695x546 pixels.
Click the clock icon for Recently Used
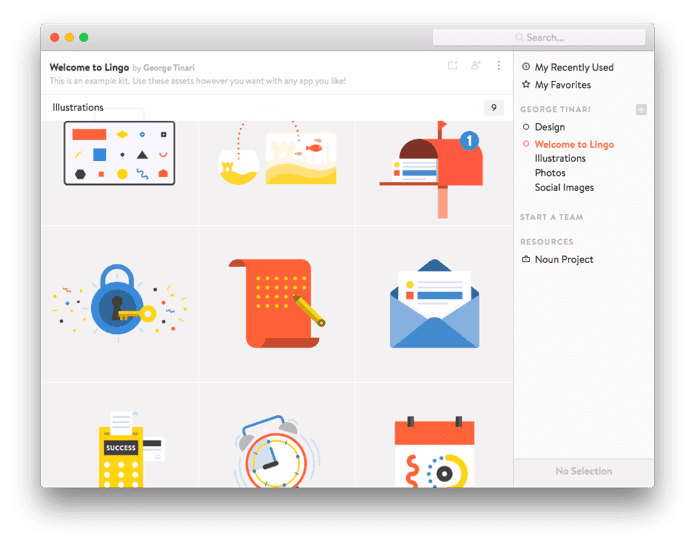[526, 67]
